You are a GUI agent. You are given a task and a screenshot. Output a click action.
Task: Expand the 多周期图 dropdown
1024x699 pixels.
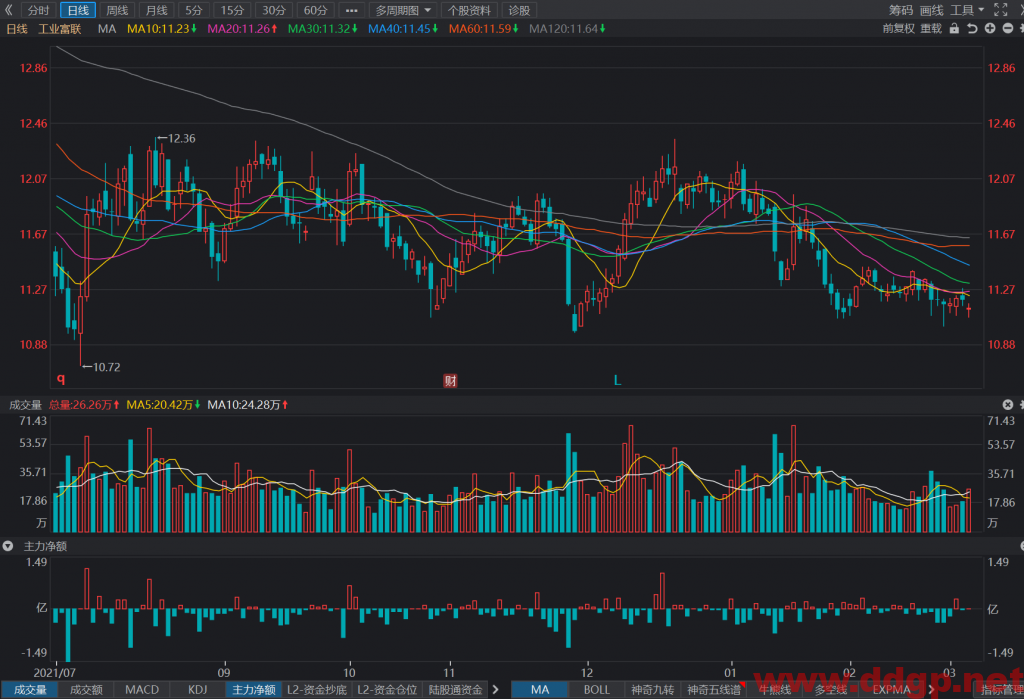[403, 10]
